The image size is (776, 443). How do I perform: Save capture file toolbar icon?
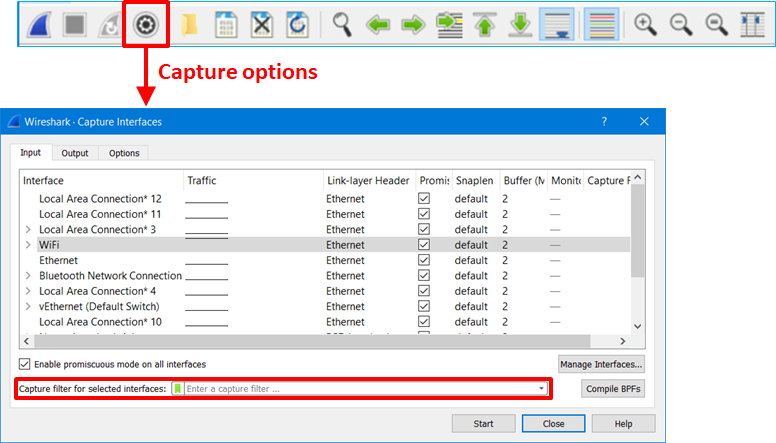(x=226, y=24)
